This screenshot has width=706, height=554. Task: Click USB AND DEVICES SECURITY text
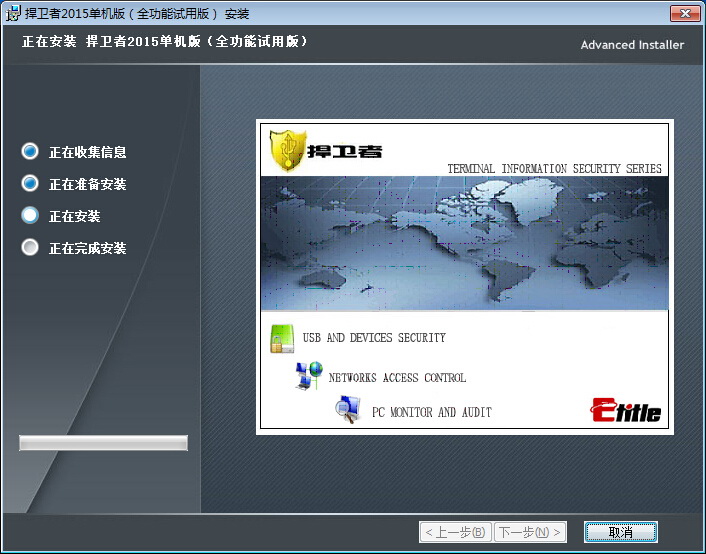click(x=374, y=338)
